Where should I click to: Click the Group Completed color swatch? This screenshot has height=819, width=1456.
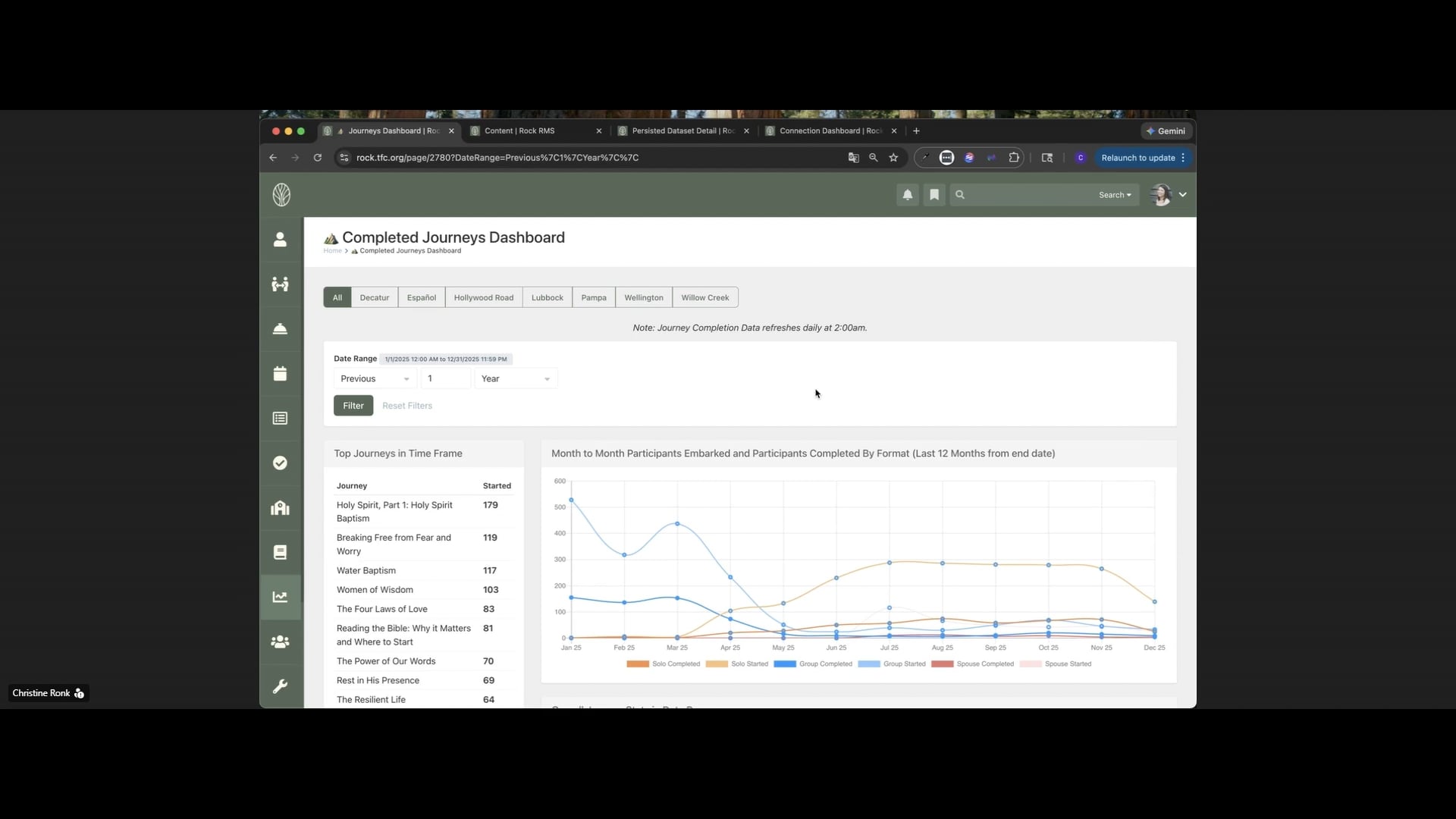tap(784, 664)
